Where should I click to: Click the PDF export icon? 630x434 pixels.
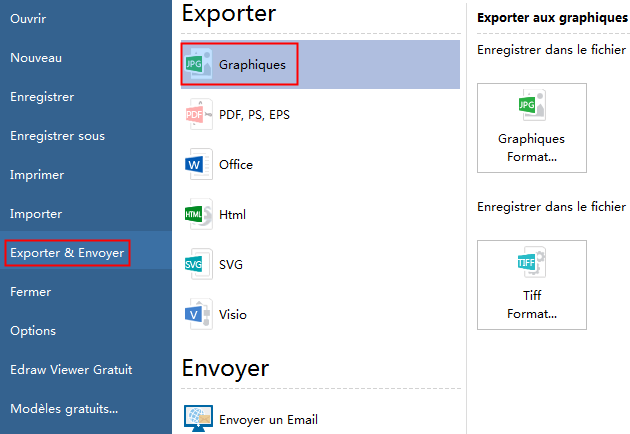coord(198,114)
